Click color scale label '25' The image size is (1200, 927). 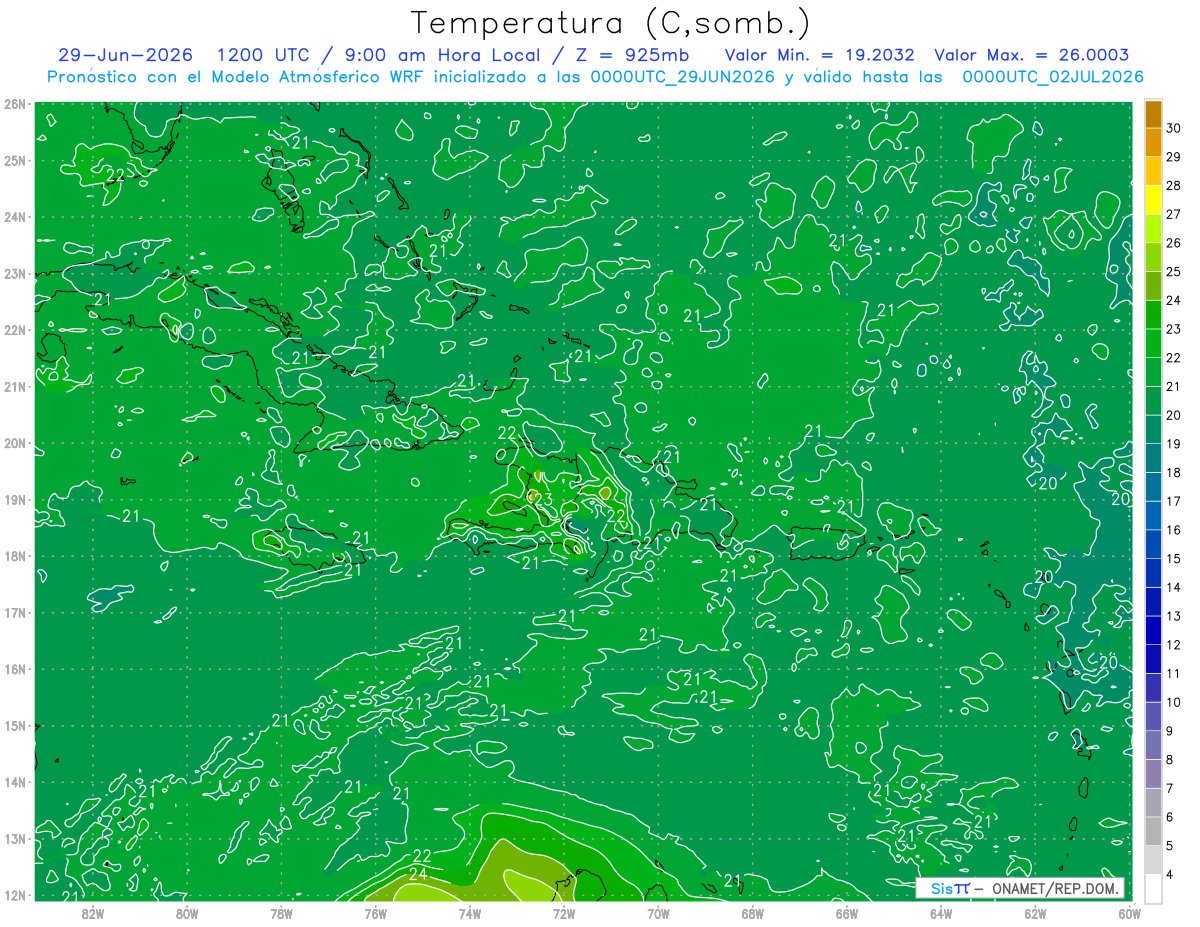[1174, 272]
